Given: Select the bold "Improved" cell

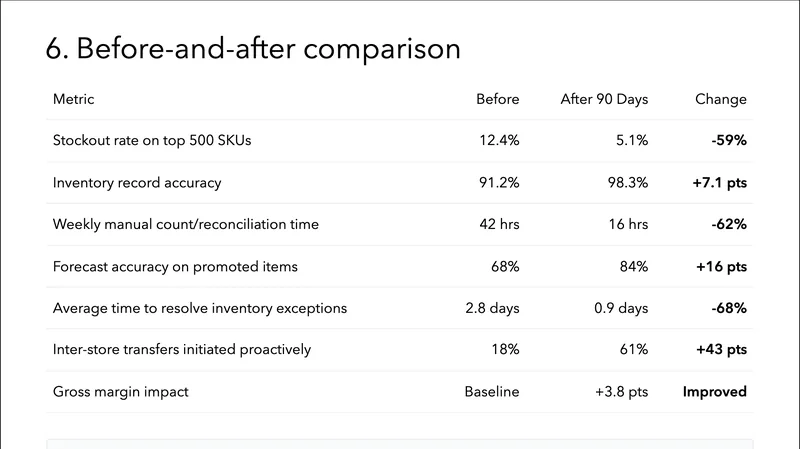Looking at the screenshot, I should coord(714,392).
